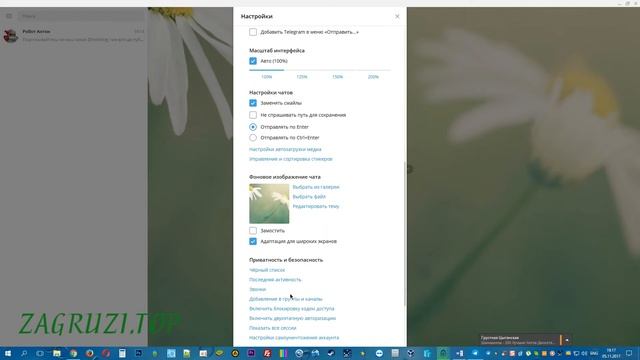
Task: Open Calculator from taskbar
Action: (x=122, y=353)
